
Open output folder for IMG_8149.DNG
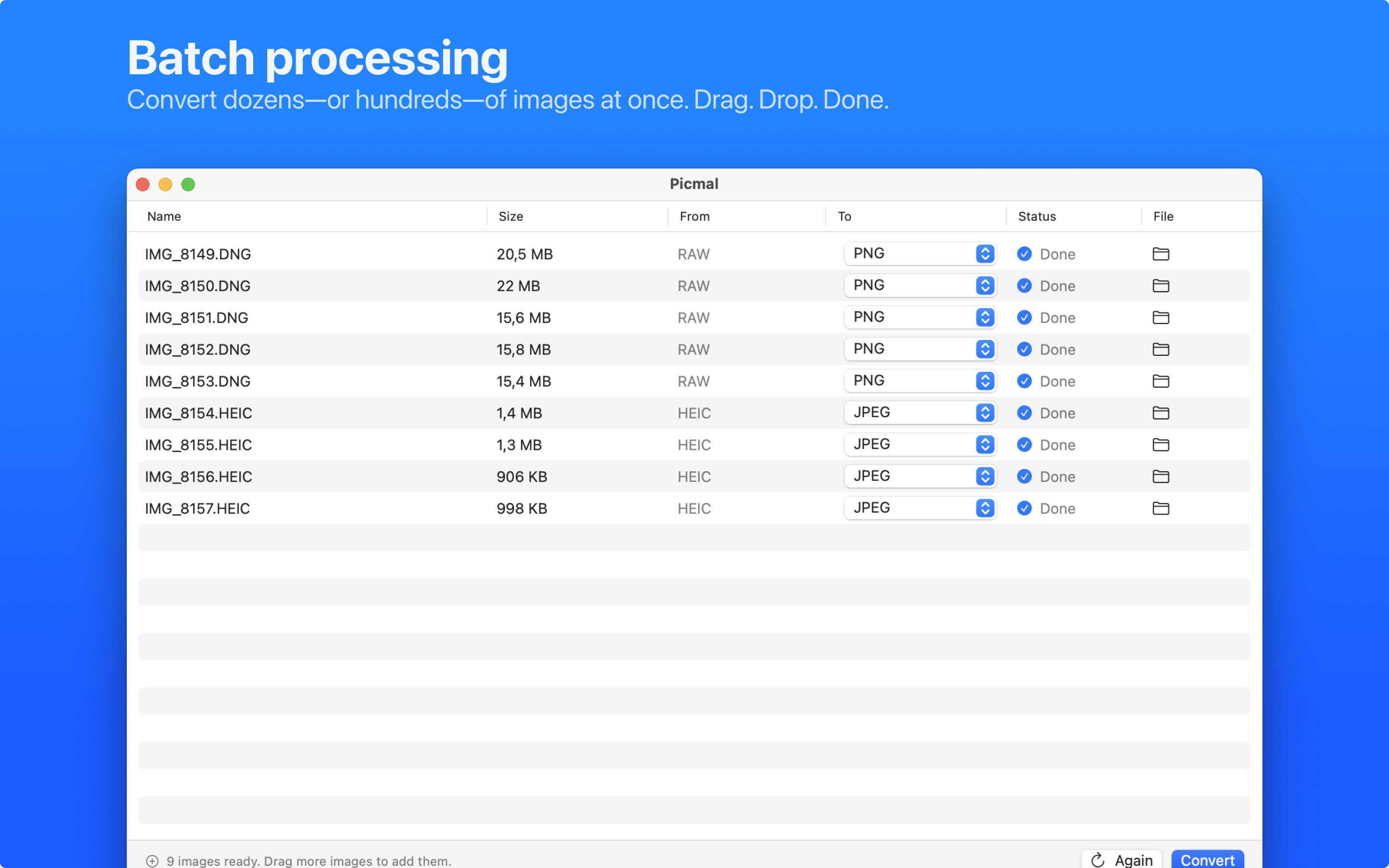tap(1160, 254)
